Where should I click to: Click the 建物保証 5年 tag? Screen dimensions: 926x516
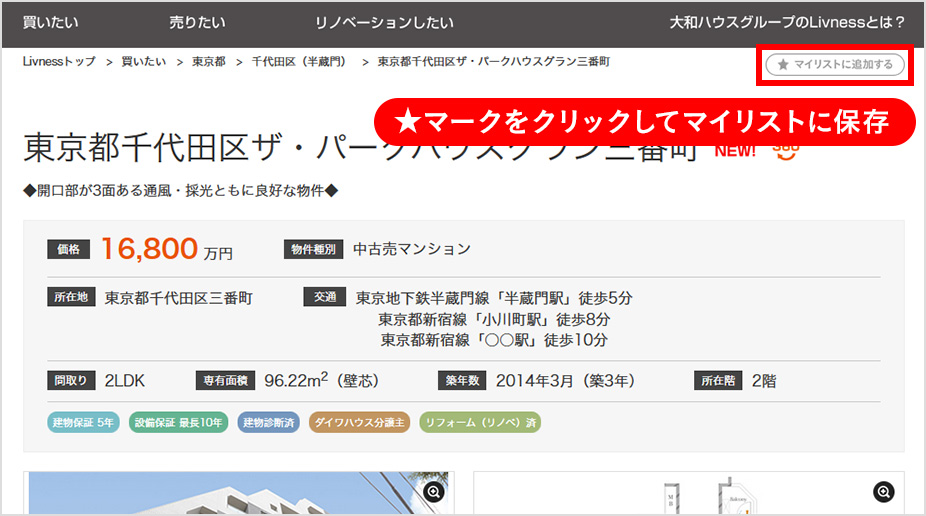83,422
